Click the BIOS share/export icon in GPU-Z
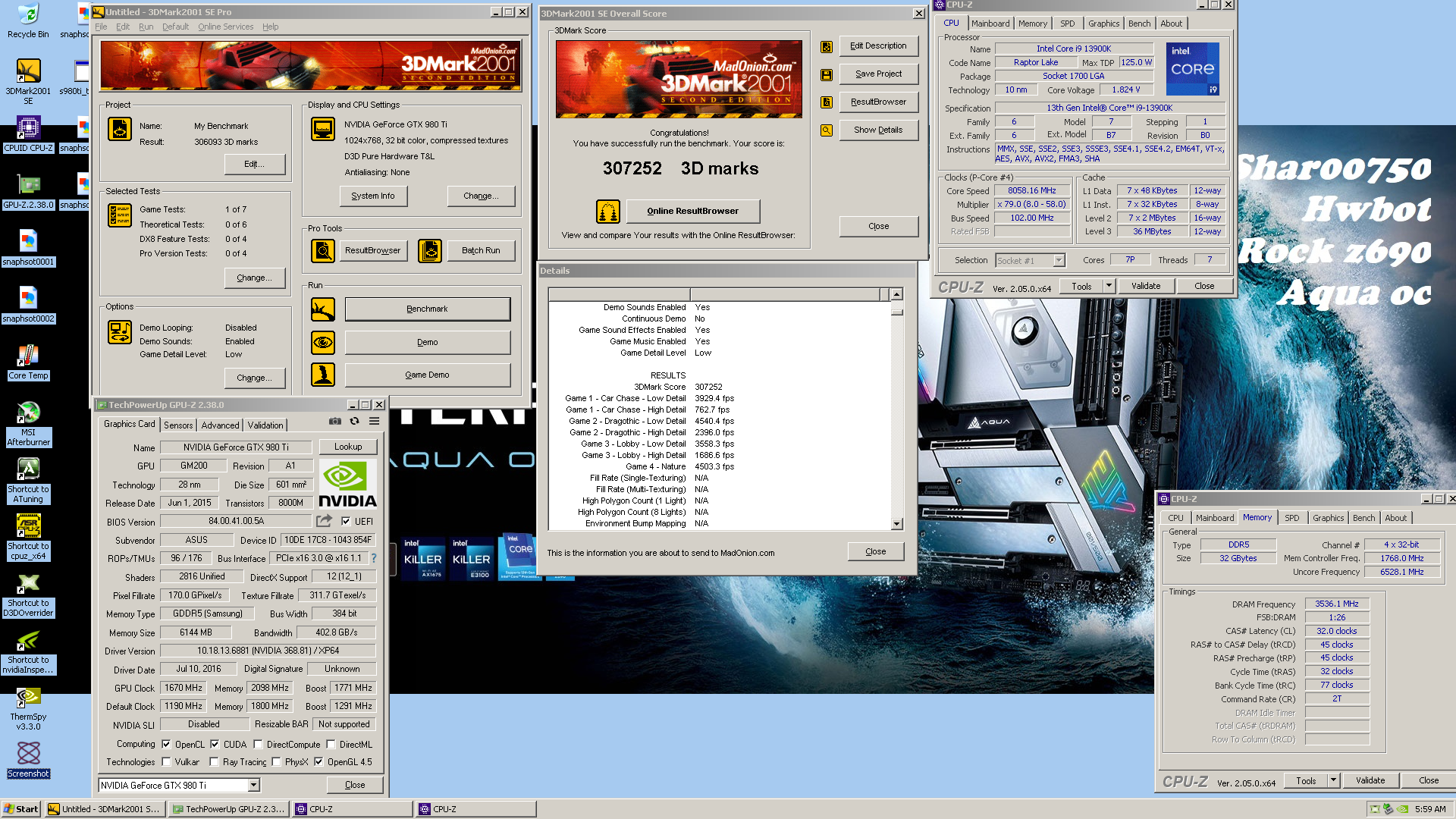The height and width of the screenshot is (819, 1456). 325,521
